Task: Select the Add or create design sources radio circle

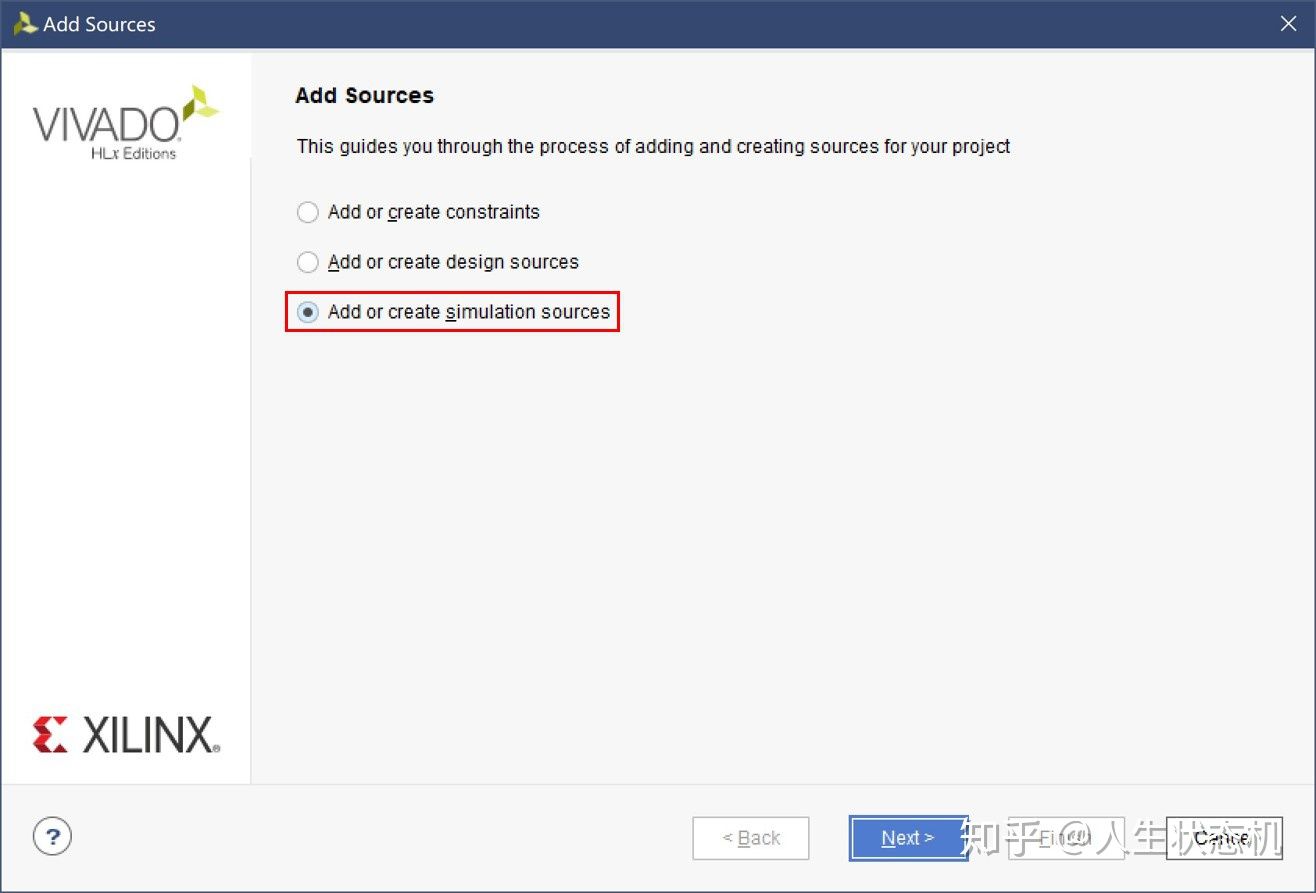Action: click(x=308, y=262)
